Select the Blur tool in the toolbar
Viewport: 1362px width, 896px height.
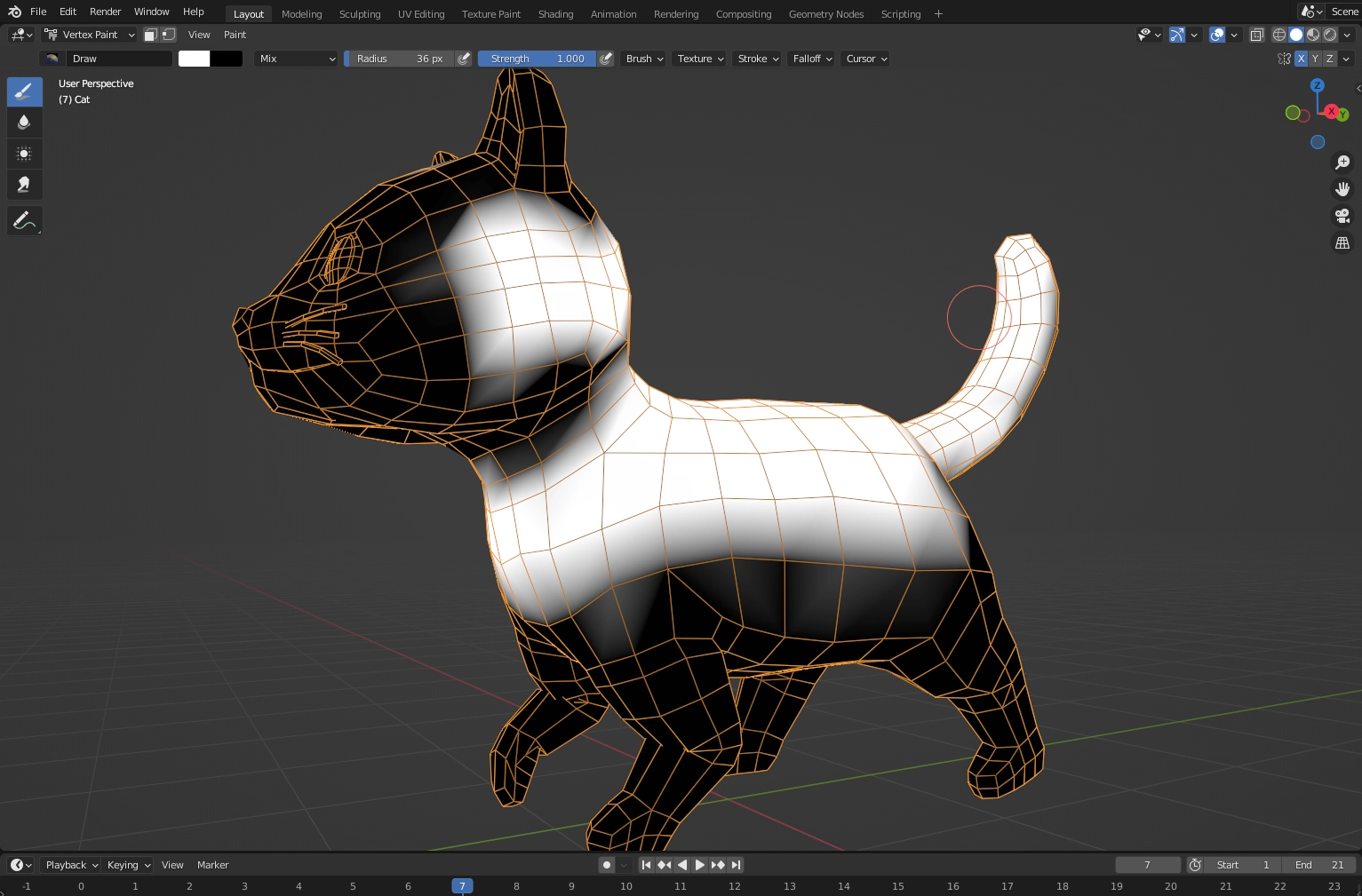click(24, 122)
